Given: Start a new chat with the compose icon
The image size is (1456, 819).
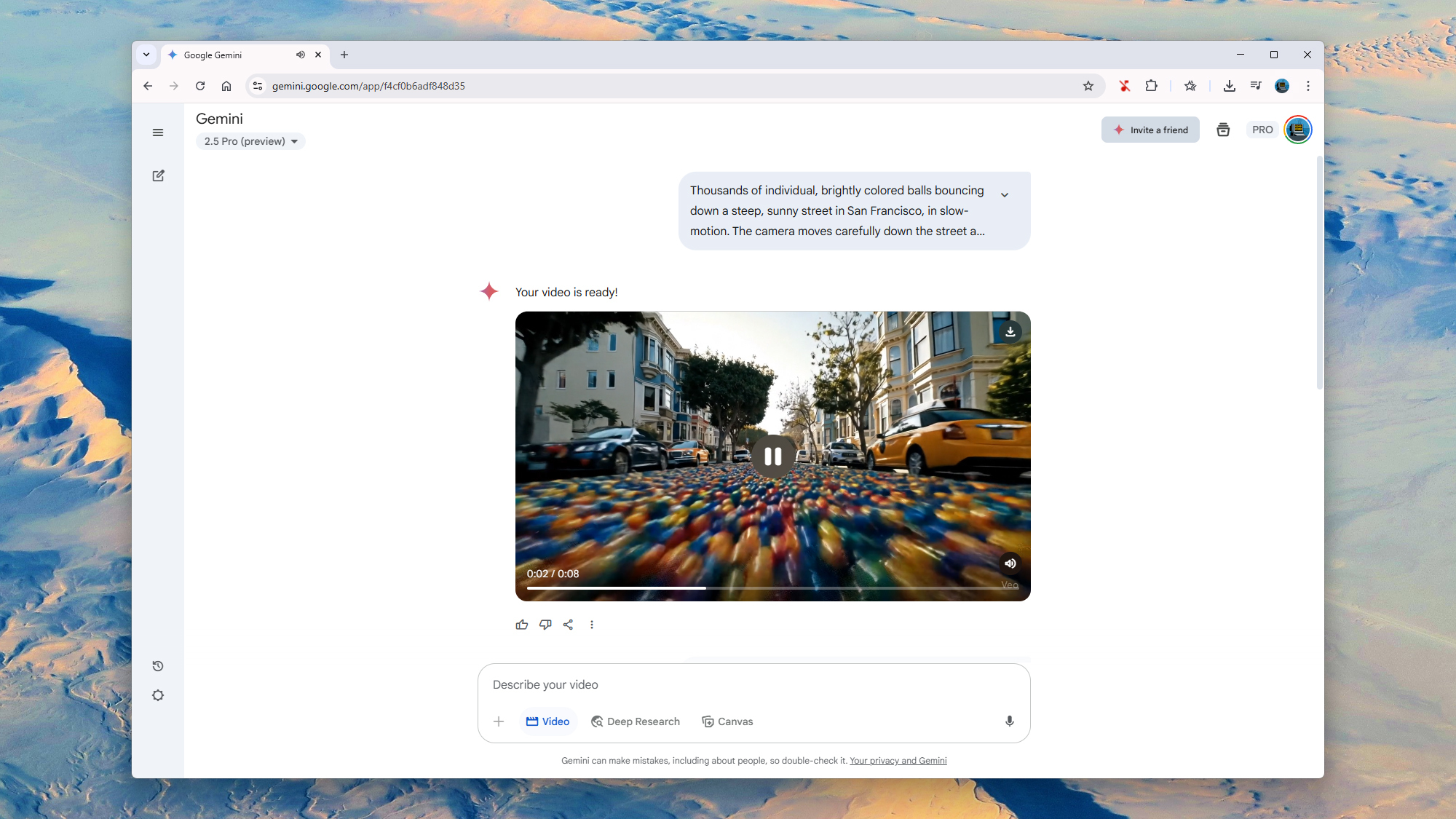Looking at the screenshot, I should [x=158, y=175].
